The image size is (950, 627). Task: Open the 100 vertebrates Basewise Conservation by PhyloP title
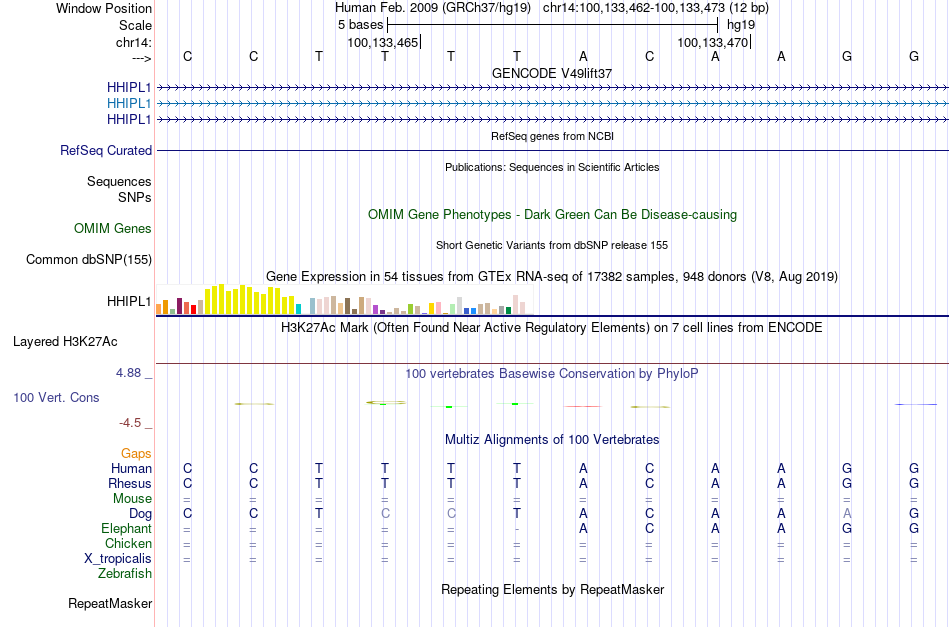552,374
